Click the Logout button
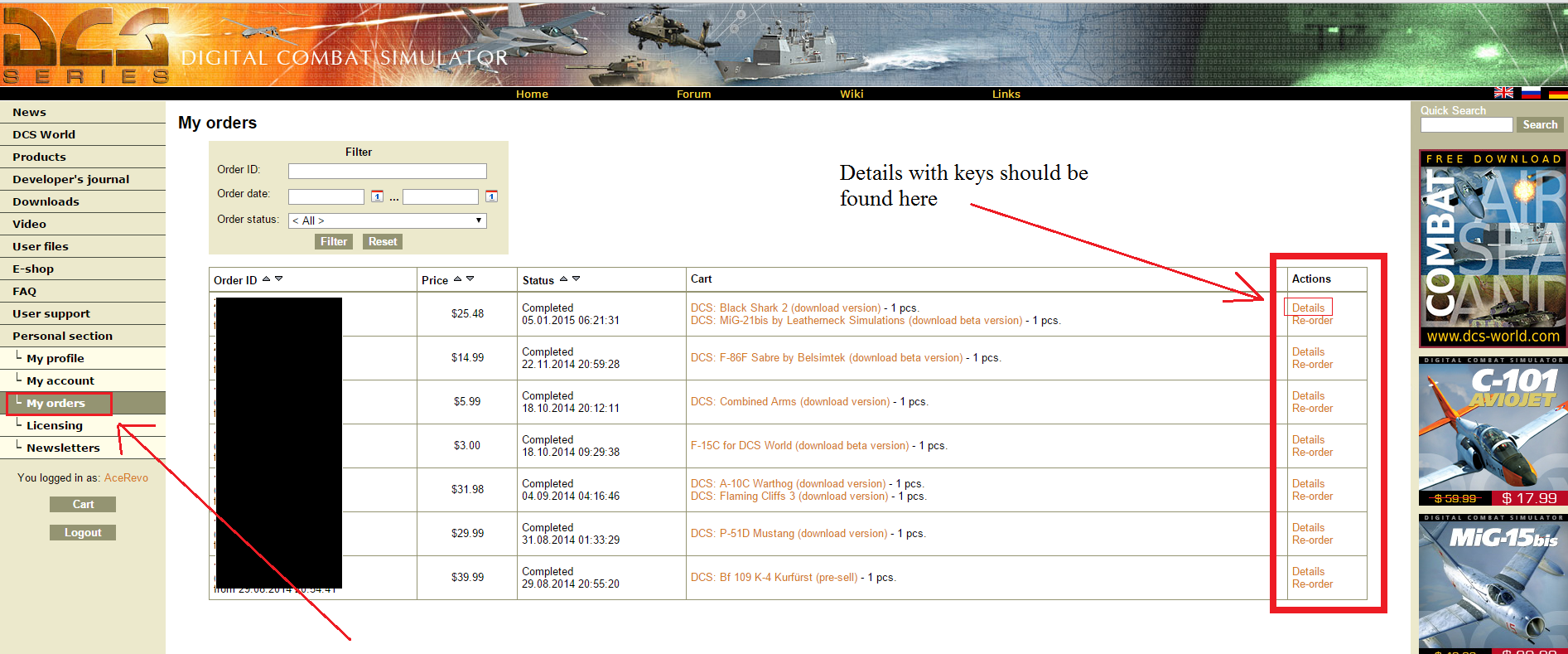This screenshot has height=654, width=1568. [x=83, y=533]
